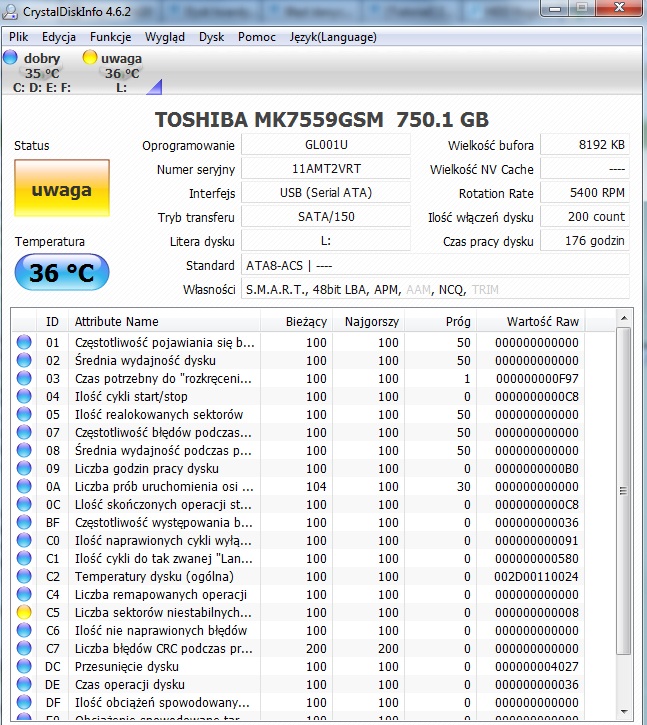This screenshot has height=725, width=647.
Task: Click scrollbar up arrow of attribute list
Action: 624,318
